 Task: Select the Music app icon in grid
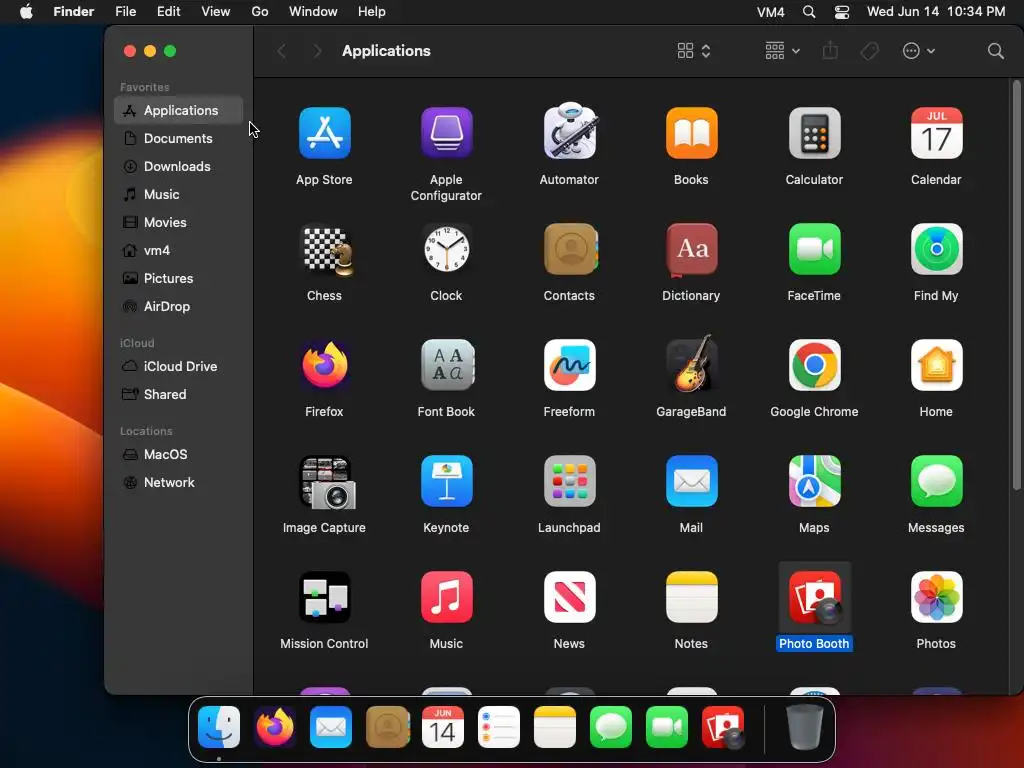pos(447,597)
